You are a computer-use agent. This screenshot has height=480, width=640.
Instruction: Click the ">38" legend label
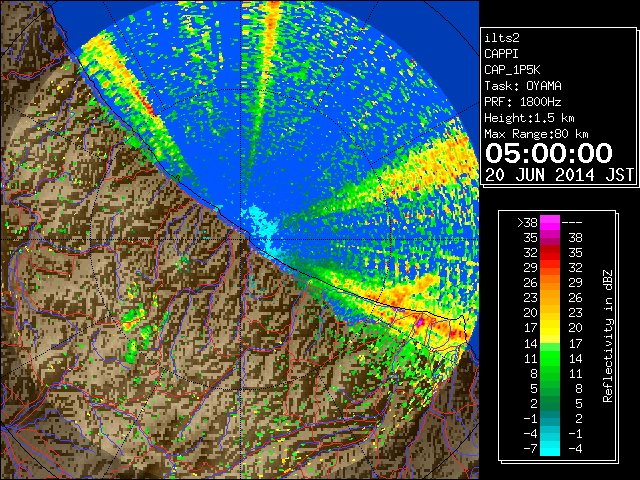(527, 223)
